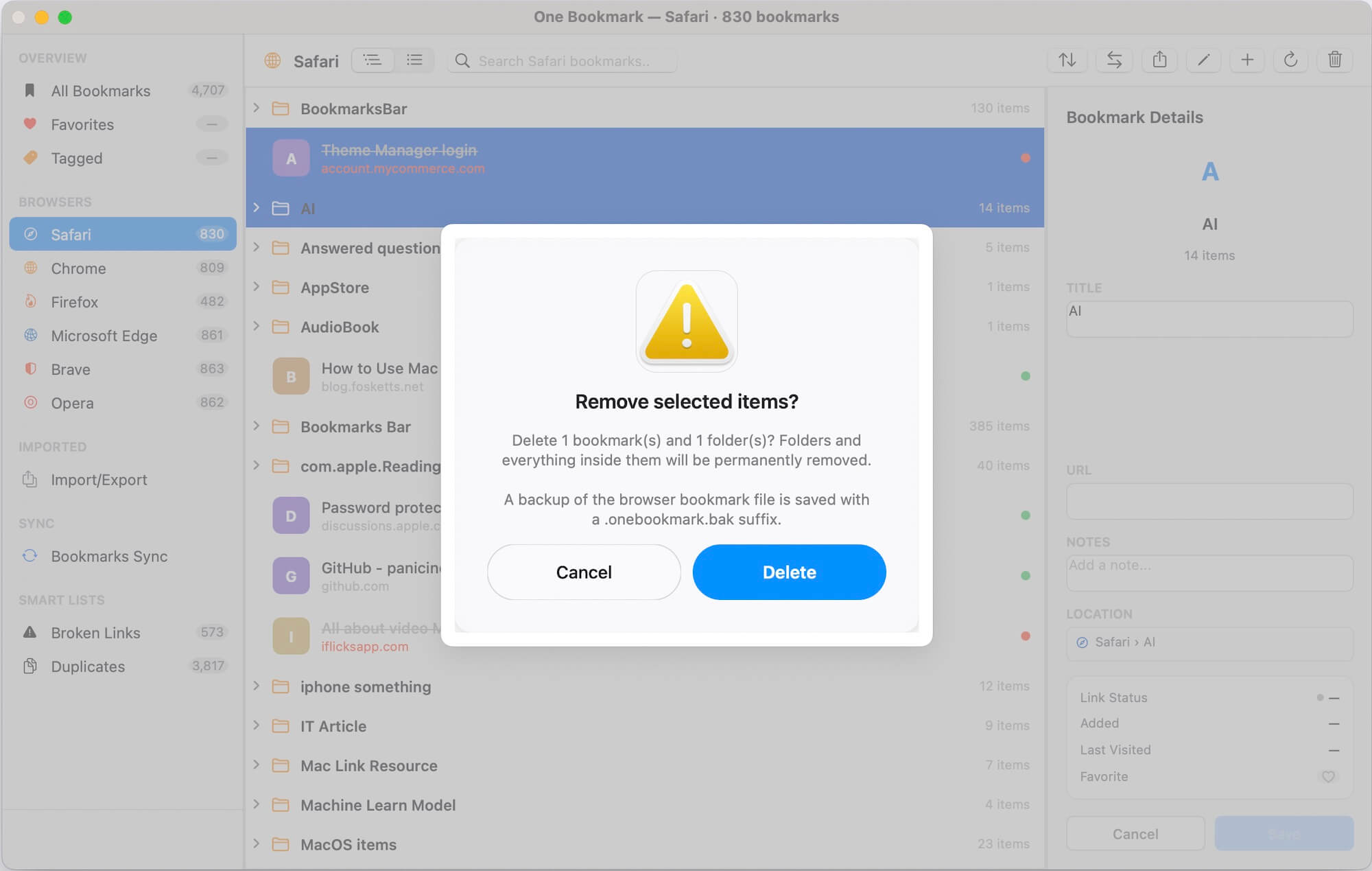Open All Bookmarks in sidebar
Image resolution: width=1372 pixels, height=871 pixels.
pyautogui.click(x=123, y=91)
